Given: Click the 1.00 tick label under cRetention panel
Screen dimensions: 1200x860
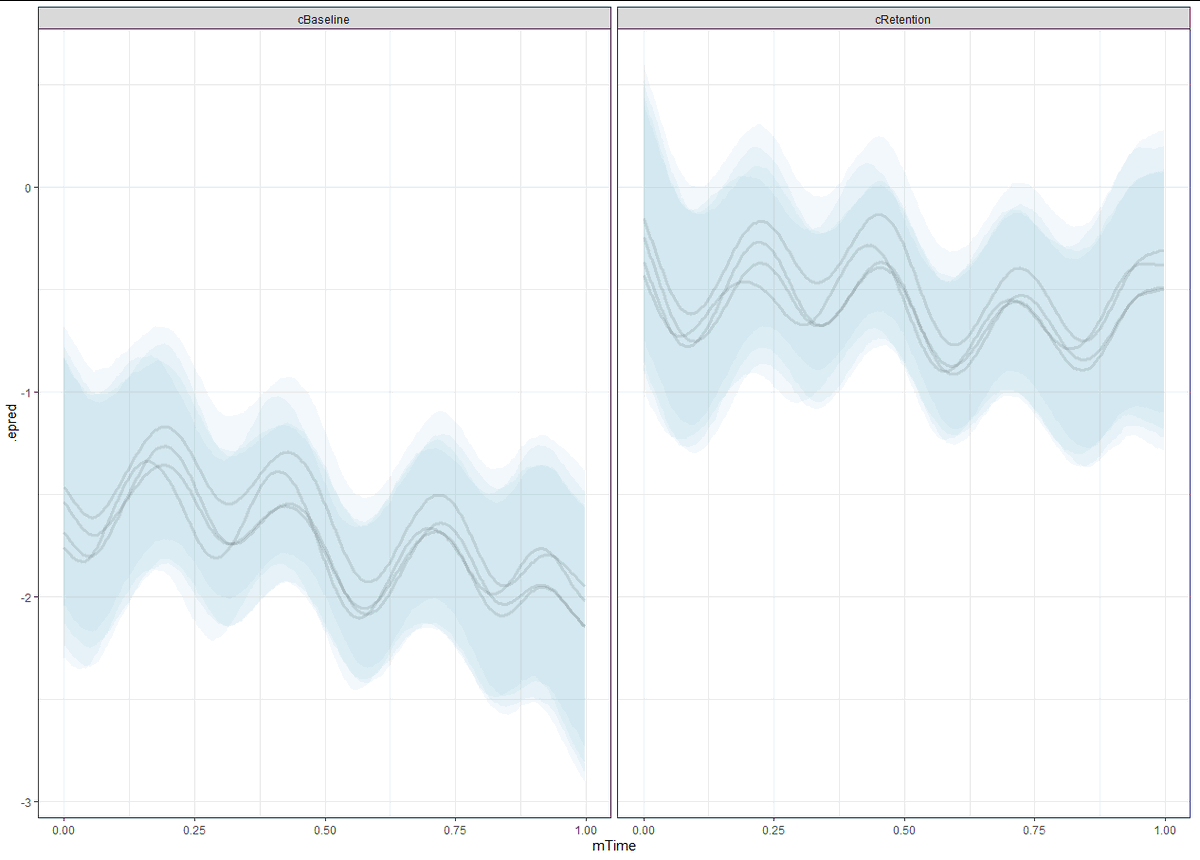Looking at the screenshot, I should click(x=1166, y=829).
